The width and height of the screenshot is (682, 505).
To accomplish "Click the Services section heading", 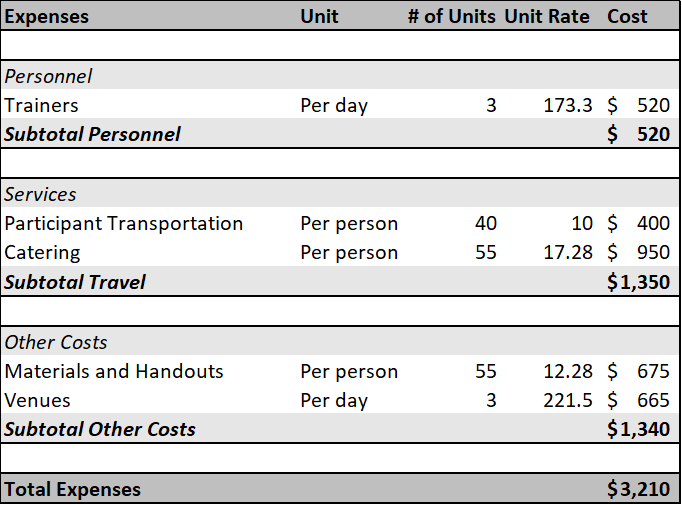I will 40,194.
